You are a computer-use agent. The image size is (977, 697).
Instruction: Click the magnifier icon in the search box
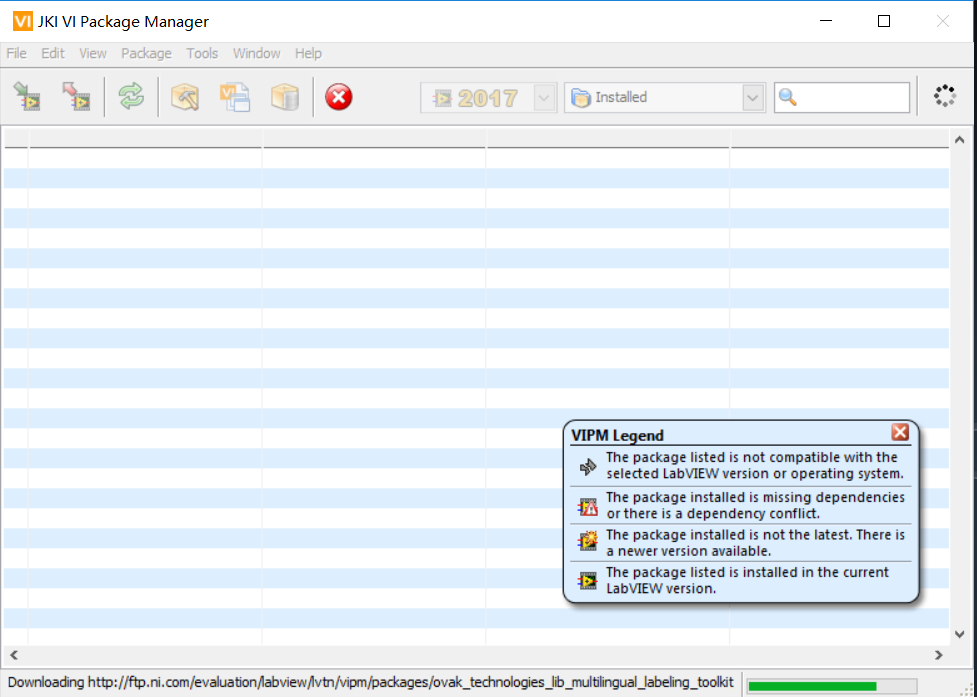788,97
